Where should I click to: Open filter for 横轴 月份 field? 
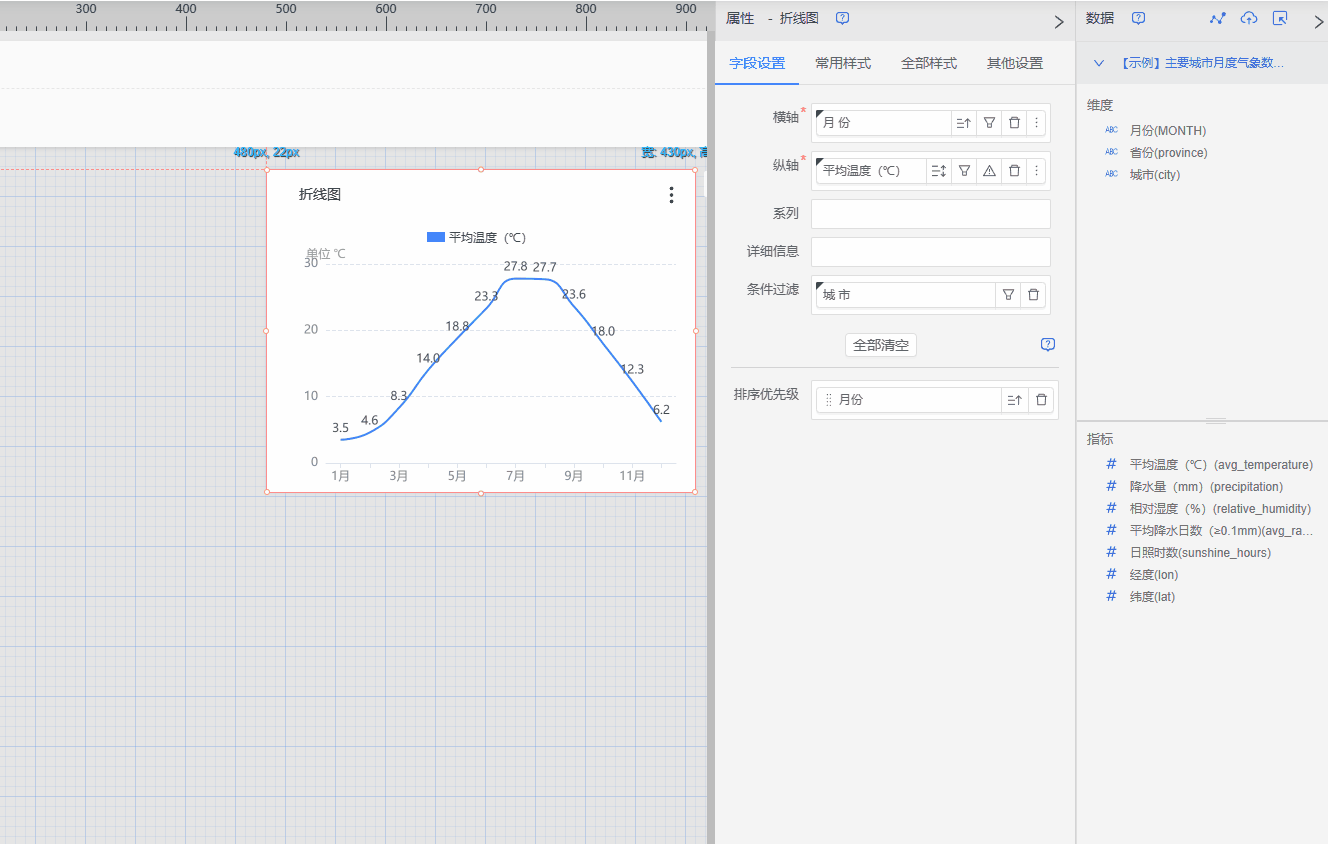coord(989,123)
